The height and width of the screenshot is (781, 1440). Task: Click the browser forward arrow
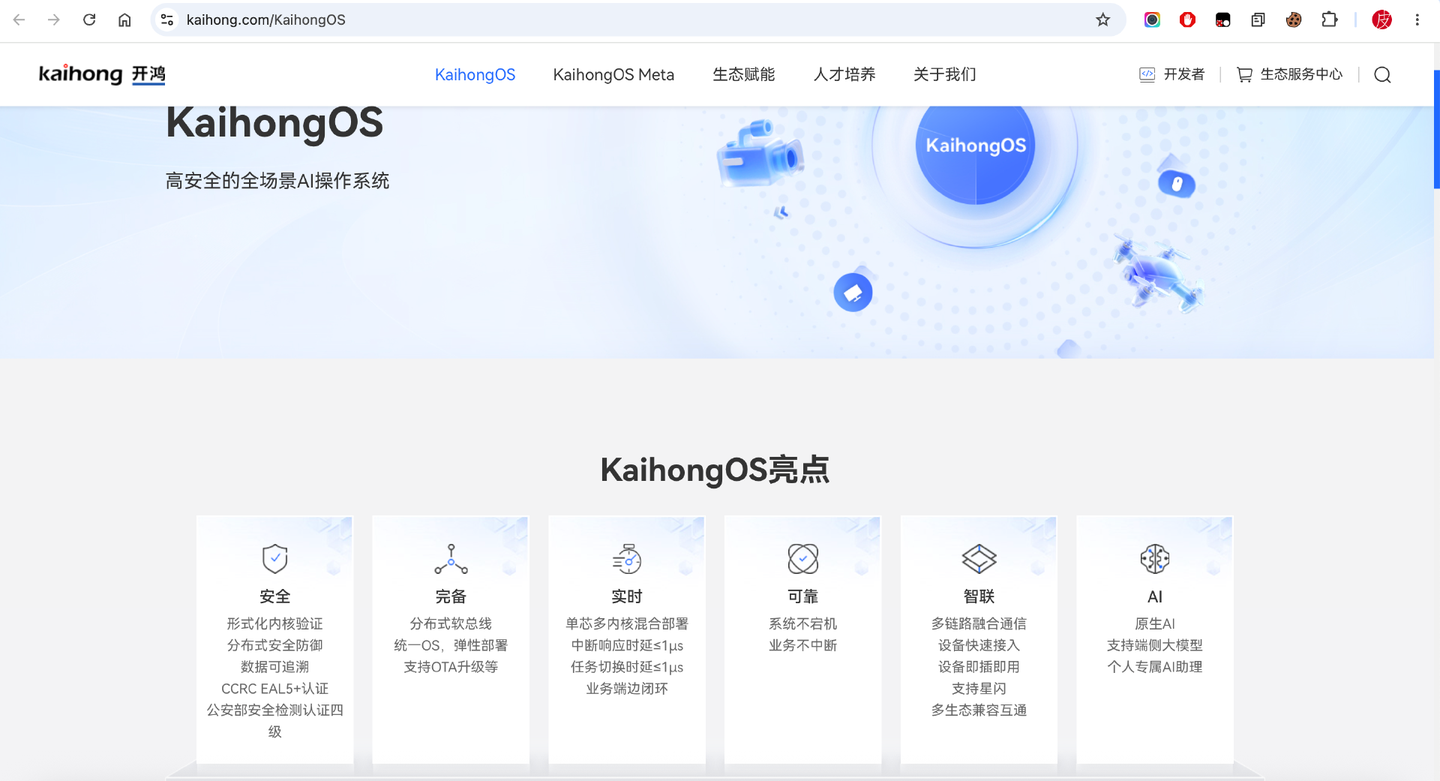point(54,20)
